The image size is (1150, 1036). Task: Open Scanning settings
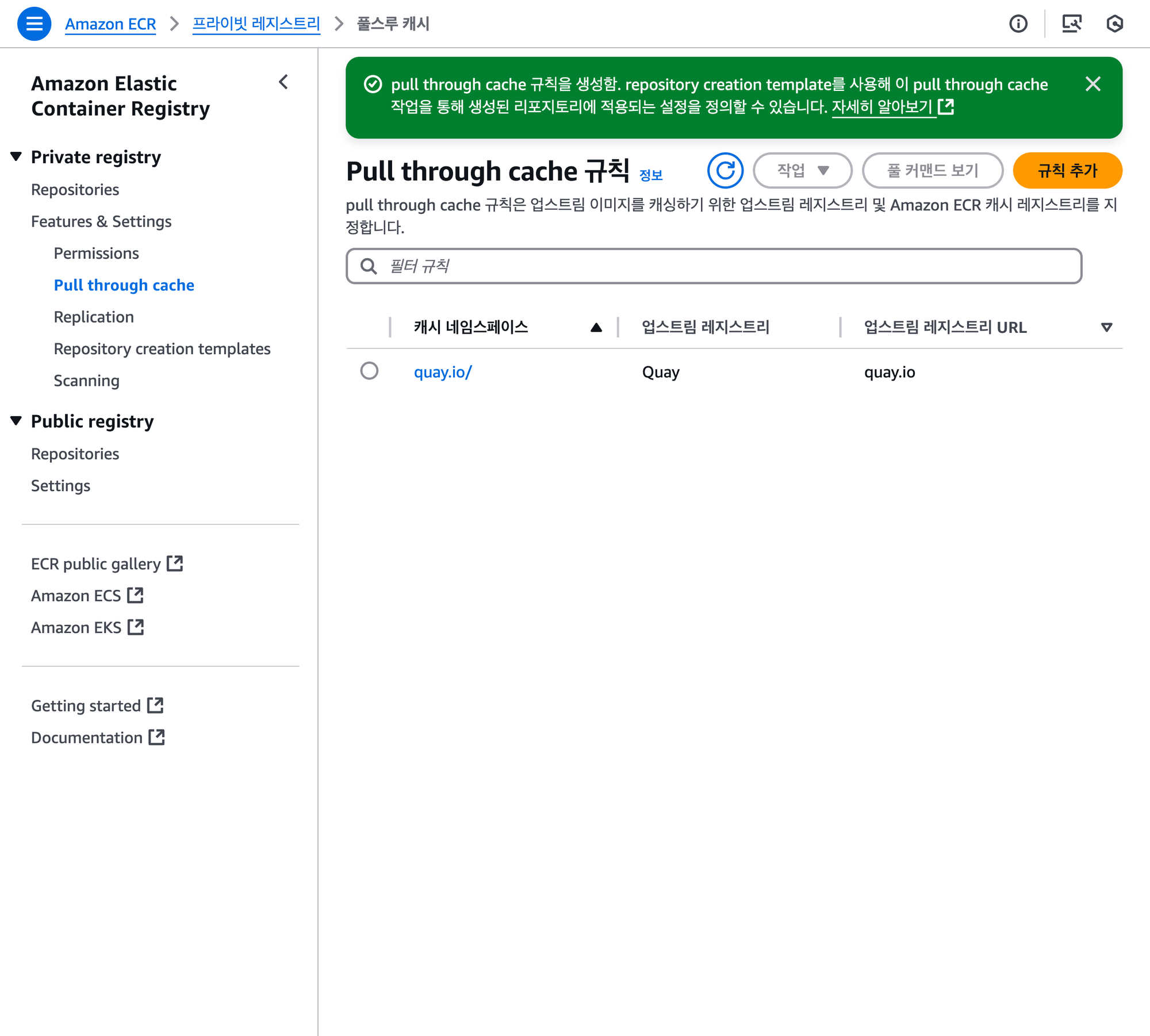(x=87, y=381)
